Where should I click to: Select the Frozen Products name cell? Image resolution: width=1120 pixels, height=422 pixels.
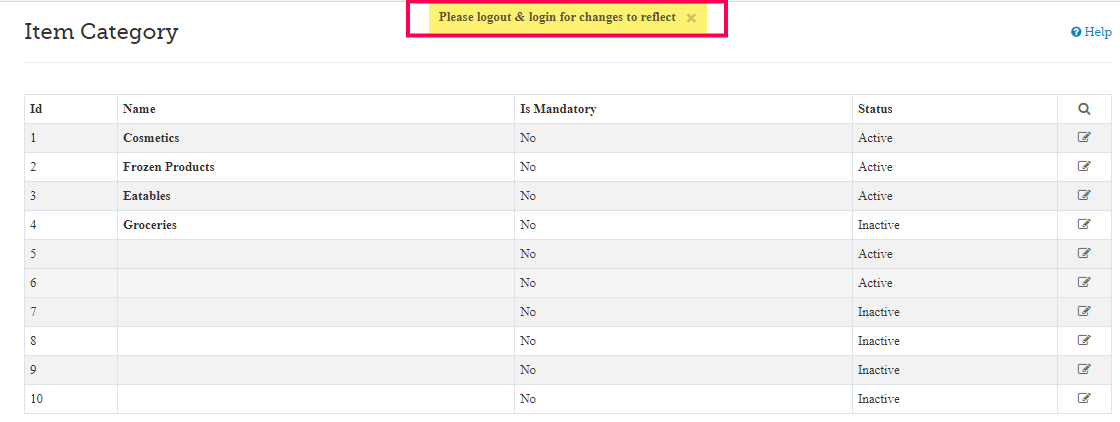(x=169, y=167)
